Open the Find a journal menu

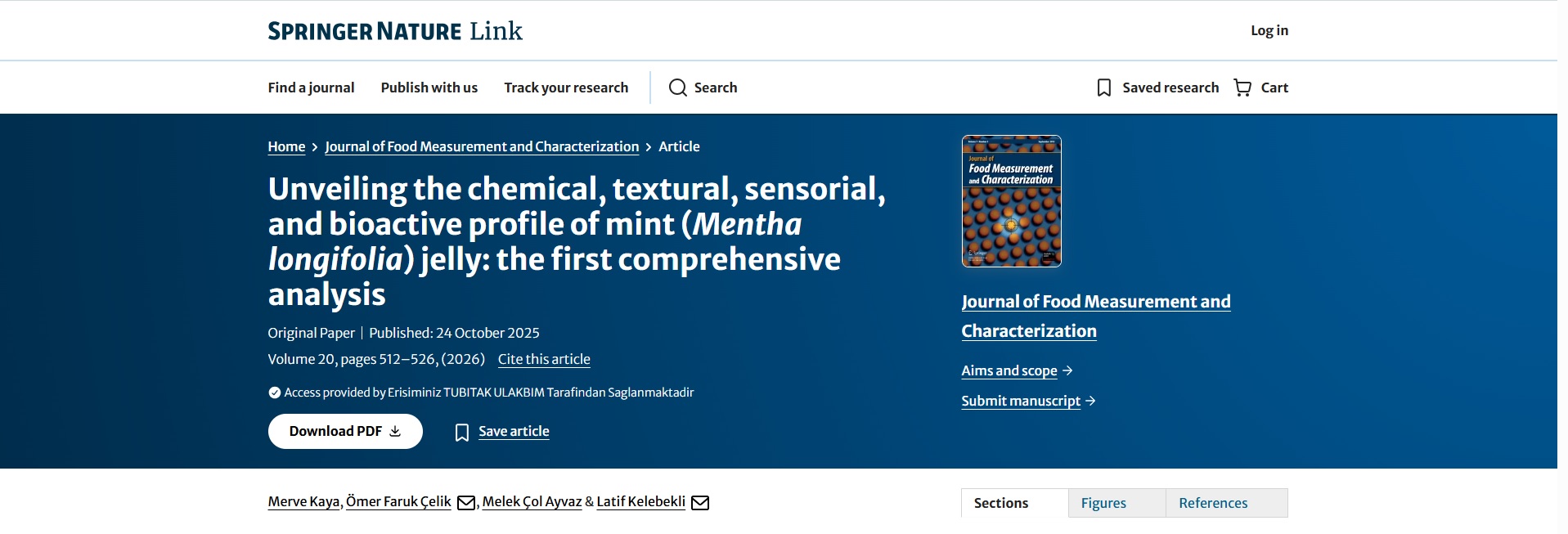tap(311, 88)
